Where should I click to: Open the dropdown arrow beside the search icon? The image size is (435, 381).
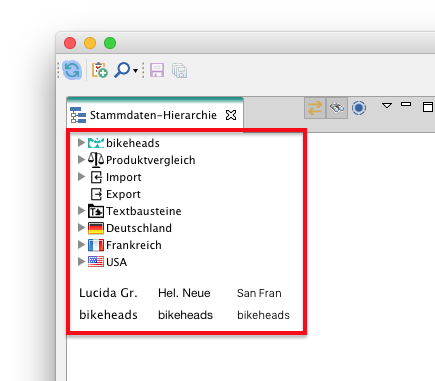[x=135, y=71]
